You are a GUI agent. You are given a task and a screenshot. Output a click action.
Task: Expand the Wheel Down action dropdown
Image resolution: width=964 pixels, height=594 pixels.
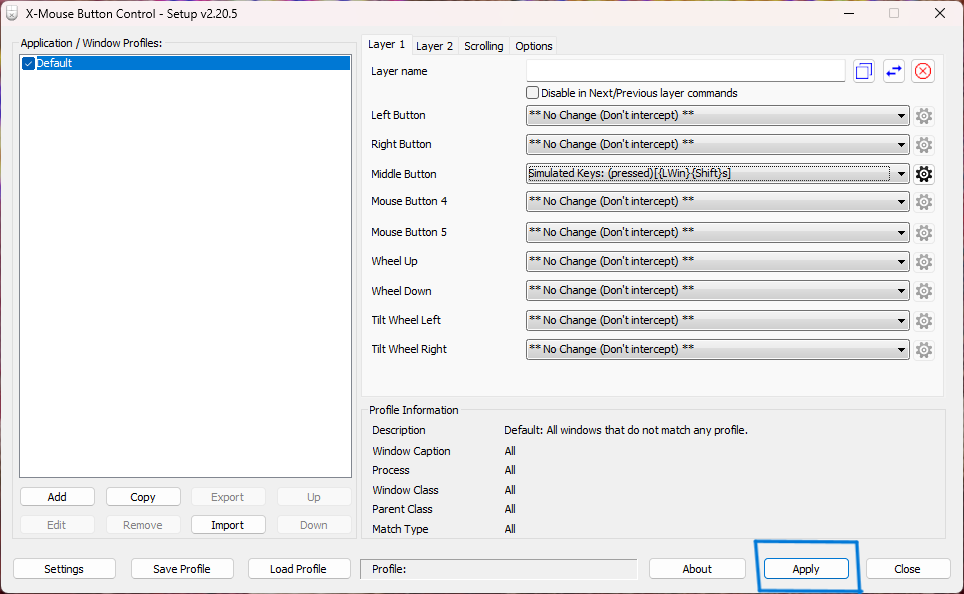717,290
